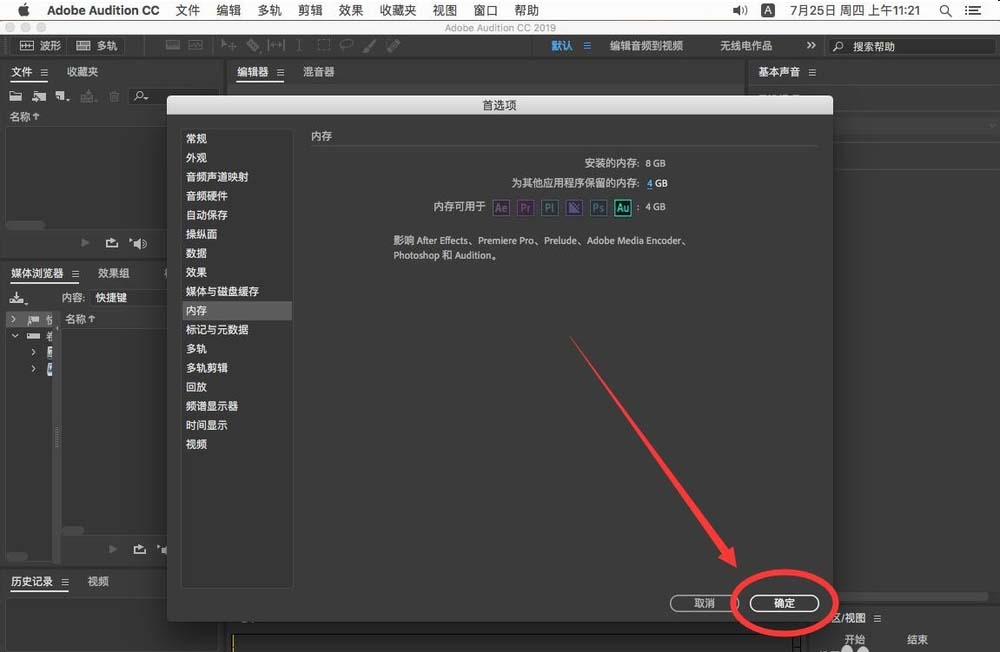
Task: Play preview in Media Browser panel
Action: (113, 549)
